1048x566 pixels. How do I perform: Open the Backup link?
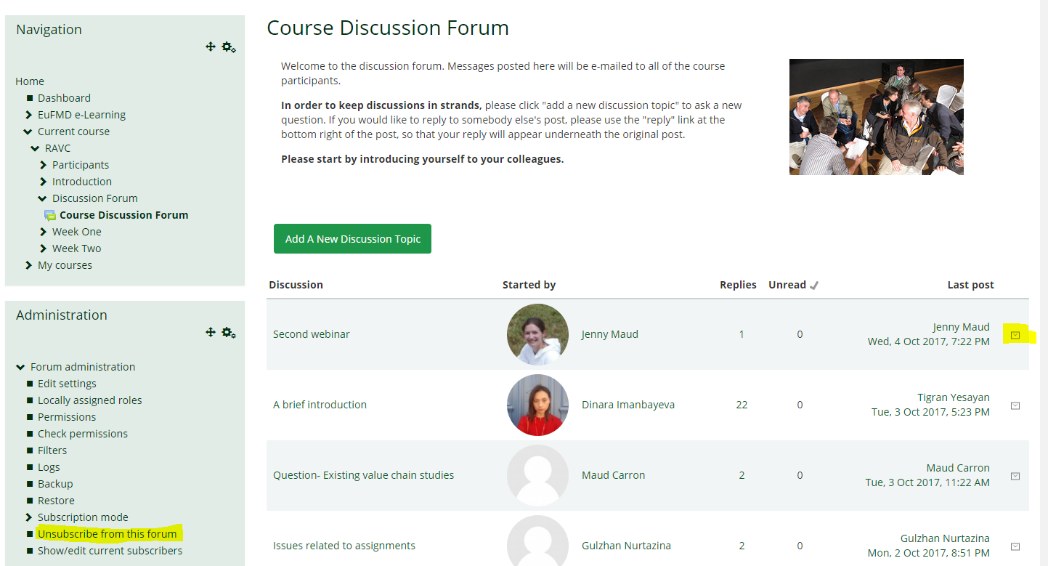click(55, 484)
